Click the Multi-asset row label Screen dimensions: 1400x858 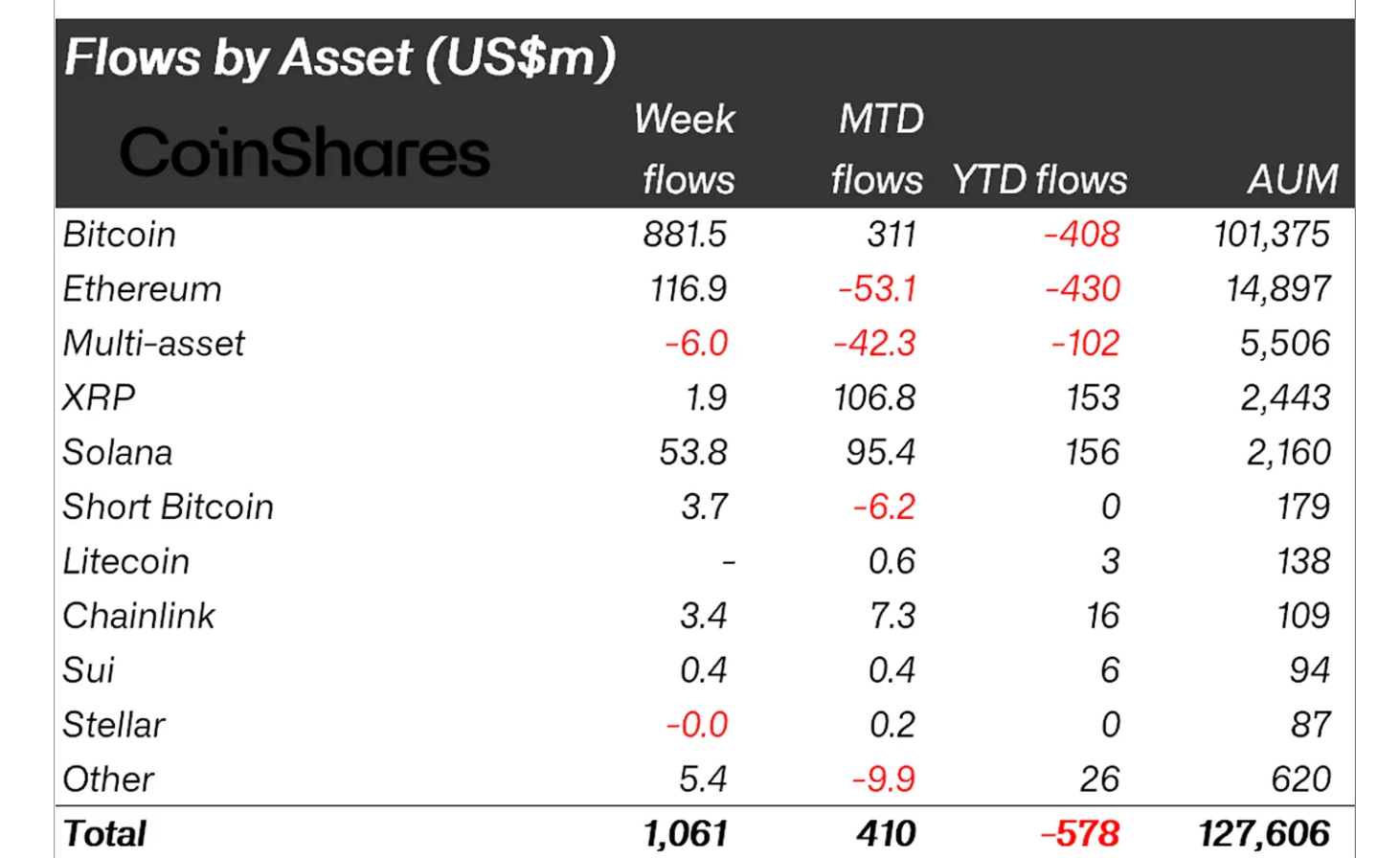point(154,344)
